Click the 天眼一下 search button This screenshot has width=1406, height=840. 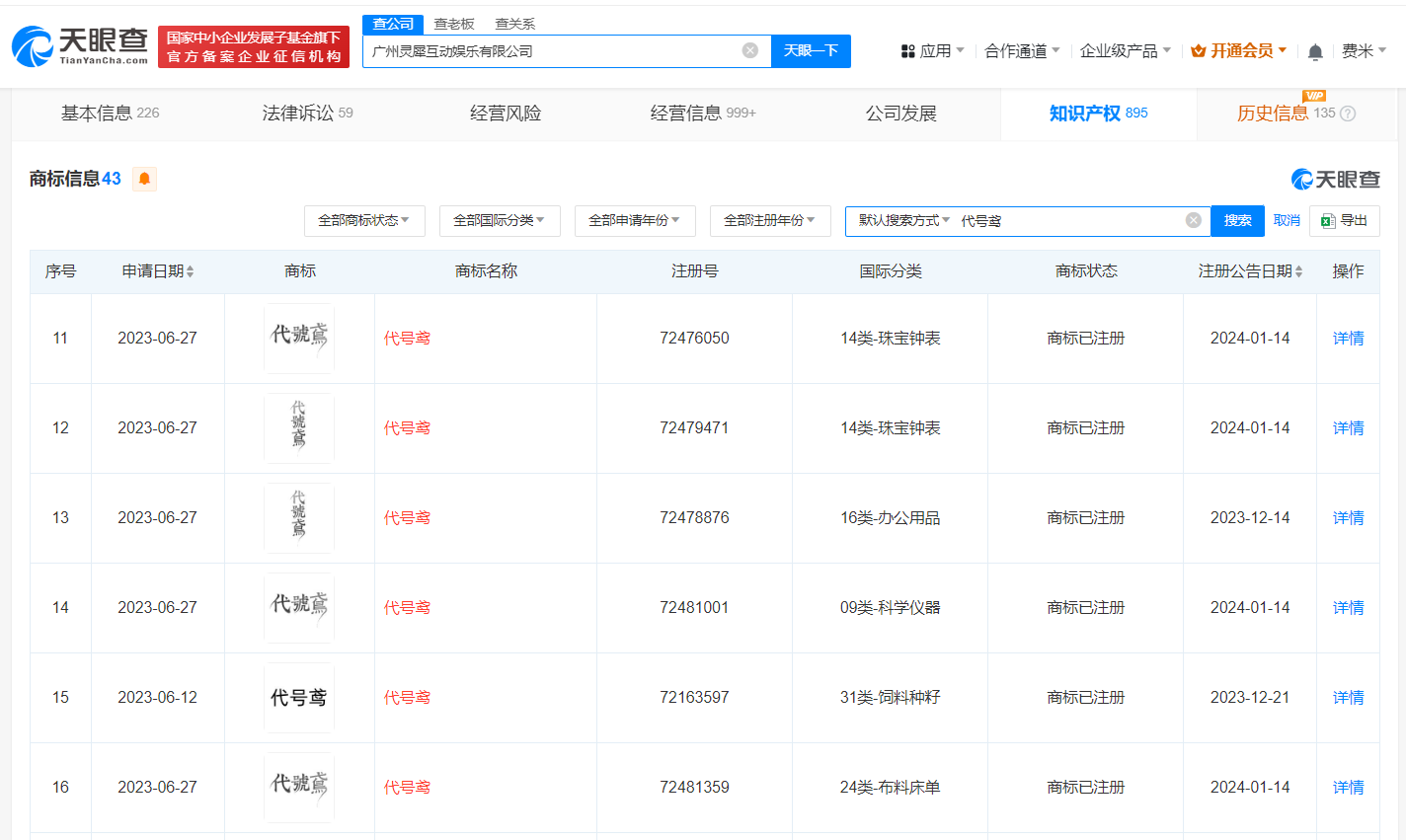811,50
